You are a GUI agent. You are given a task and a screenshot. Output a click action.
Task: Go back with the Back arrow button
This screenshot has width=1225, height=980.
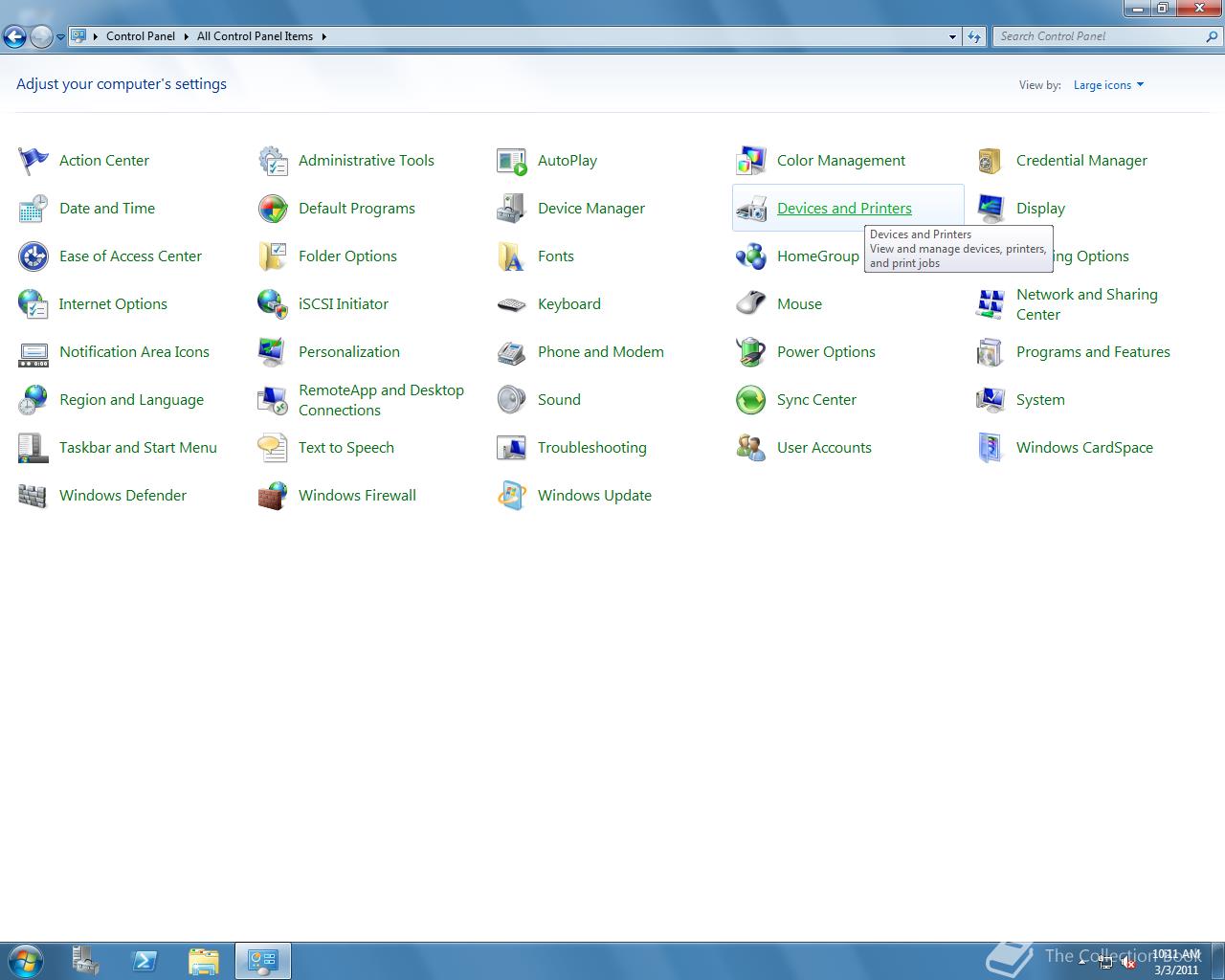pyautogui.click(x=14, y=37)
